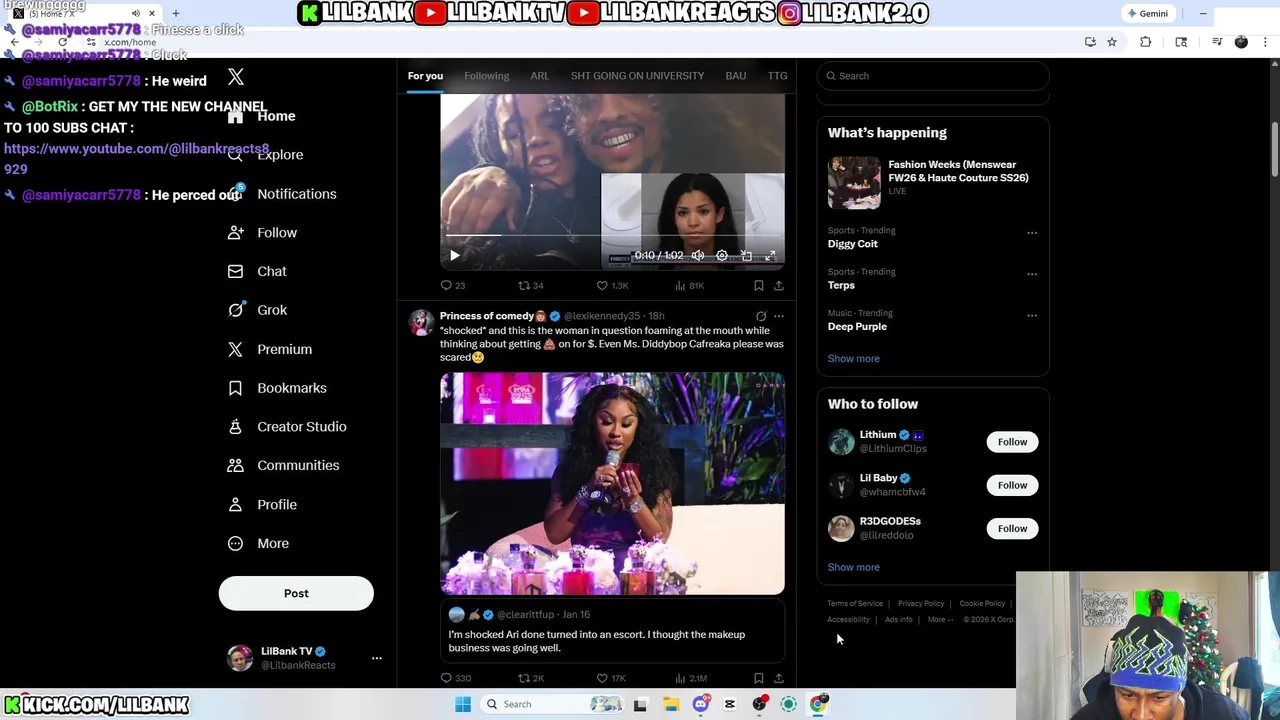Open File Explorer from taskbar
The height and width of the screenshot is (720, 1280).
pos(671,704)
